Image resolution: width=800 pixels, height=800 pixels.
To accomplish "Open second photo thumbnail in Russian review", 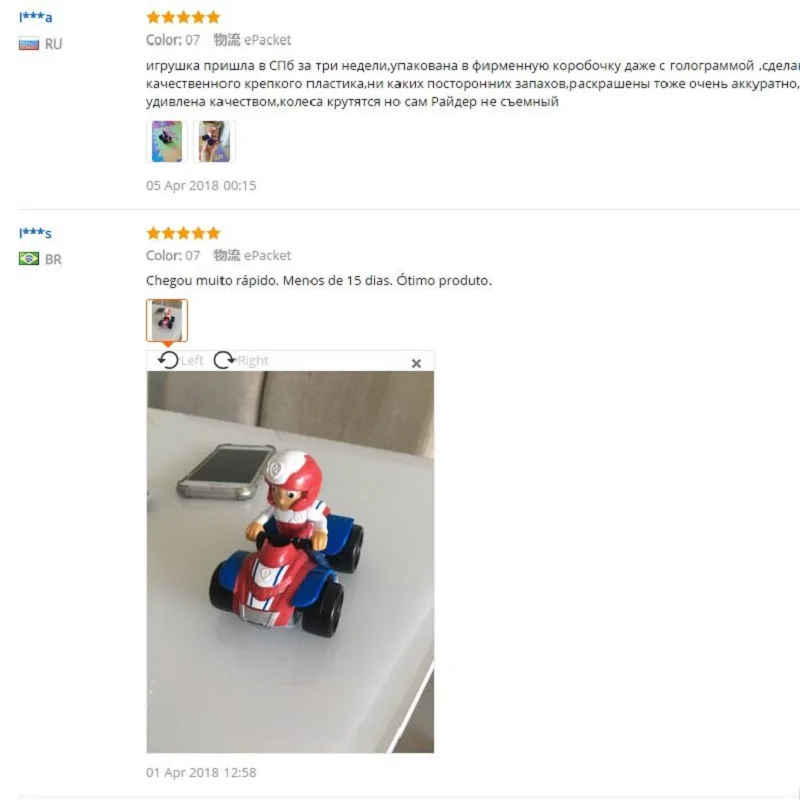I will click(x=214, y=141).
